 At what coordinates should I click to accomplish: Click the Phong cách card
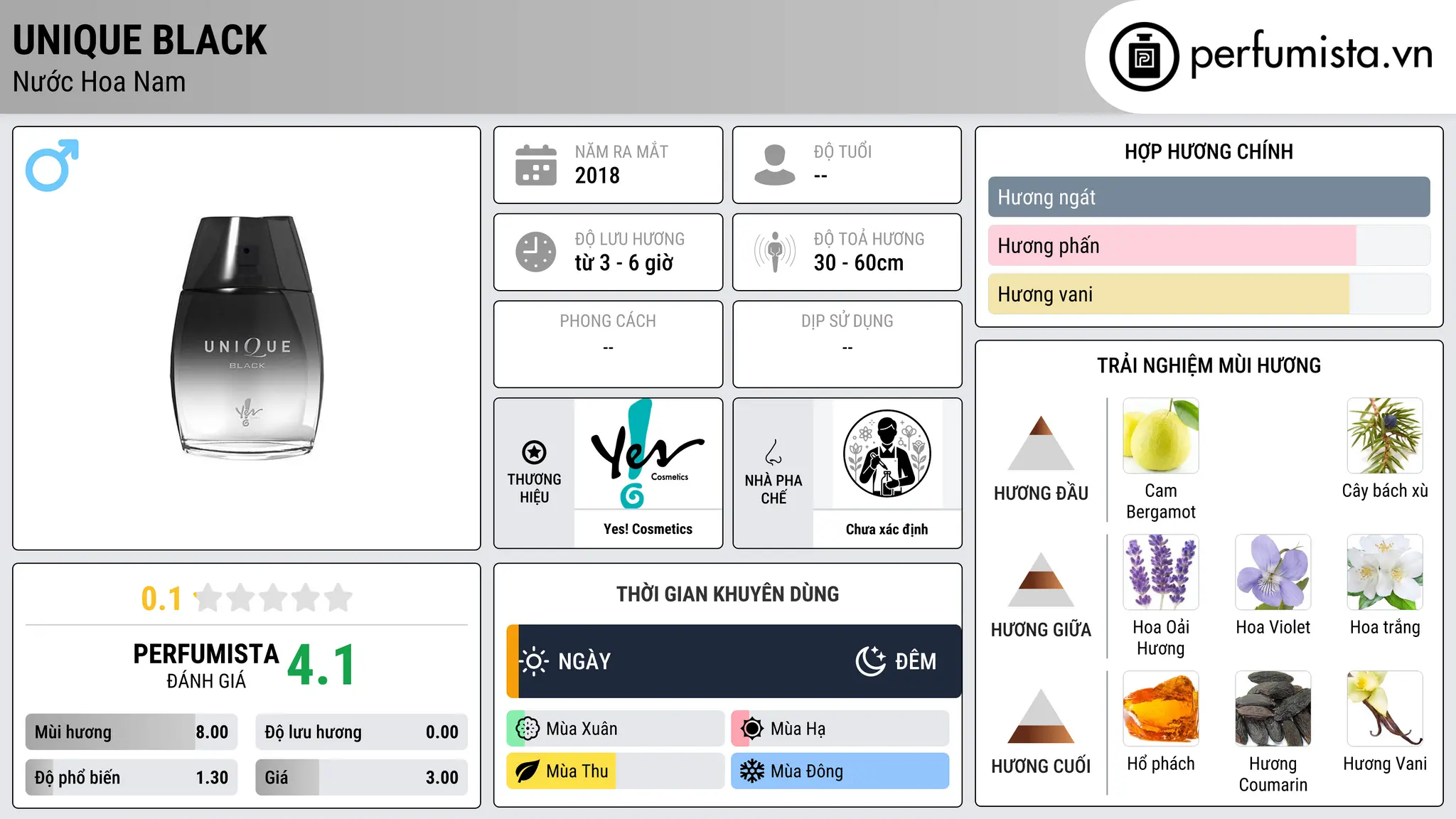[x=608, y=344]
